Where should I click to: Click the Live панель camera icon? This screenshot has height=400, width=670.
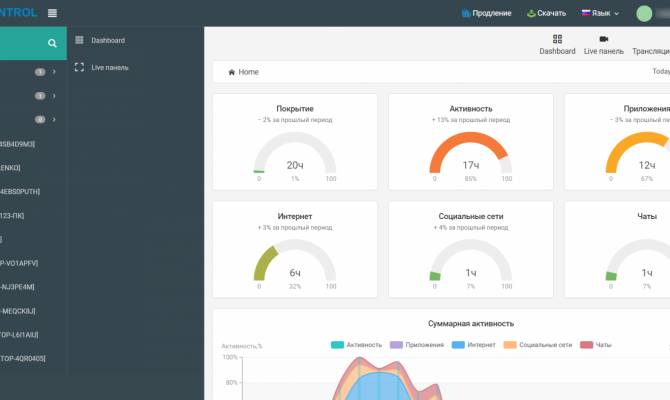click(603, 39)
